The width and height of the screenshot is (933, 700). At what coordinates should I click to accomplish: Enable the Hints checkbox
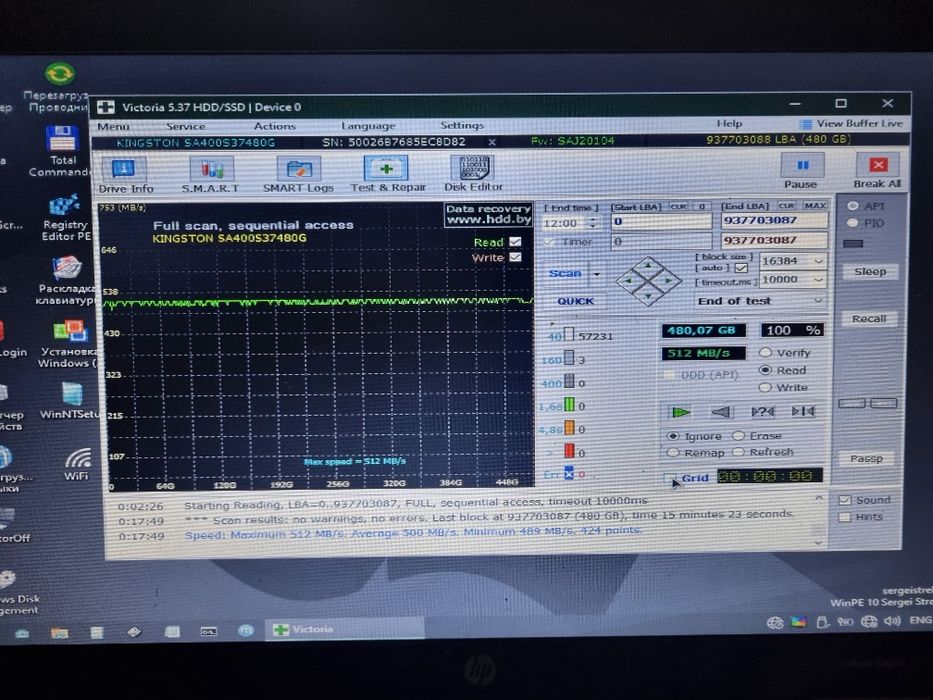click(x=844, y=517)
